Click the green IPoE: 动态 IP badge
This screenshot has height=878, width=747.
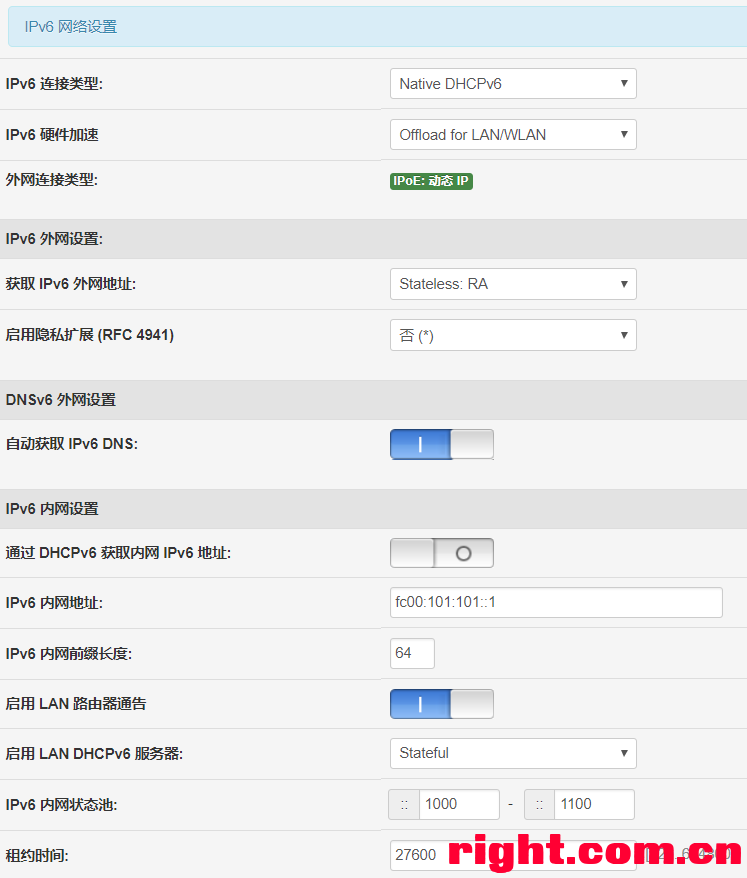[x=431, y=181]
